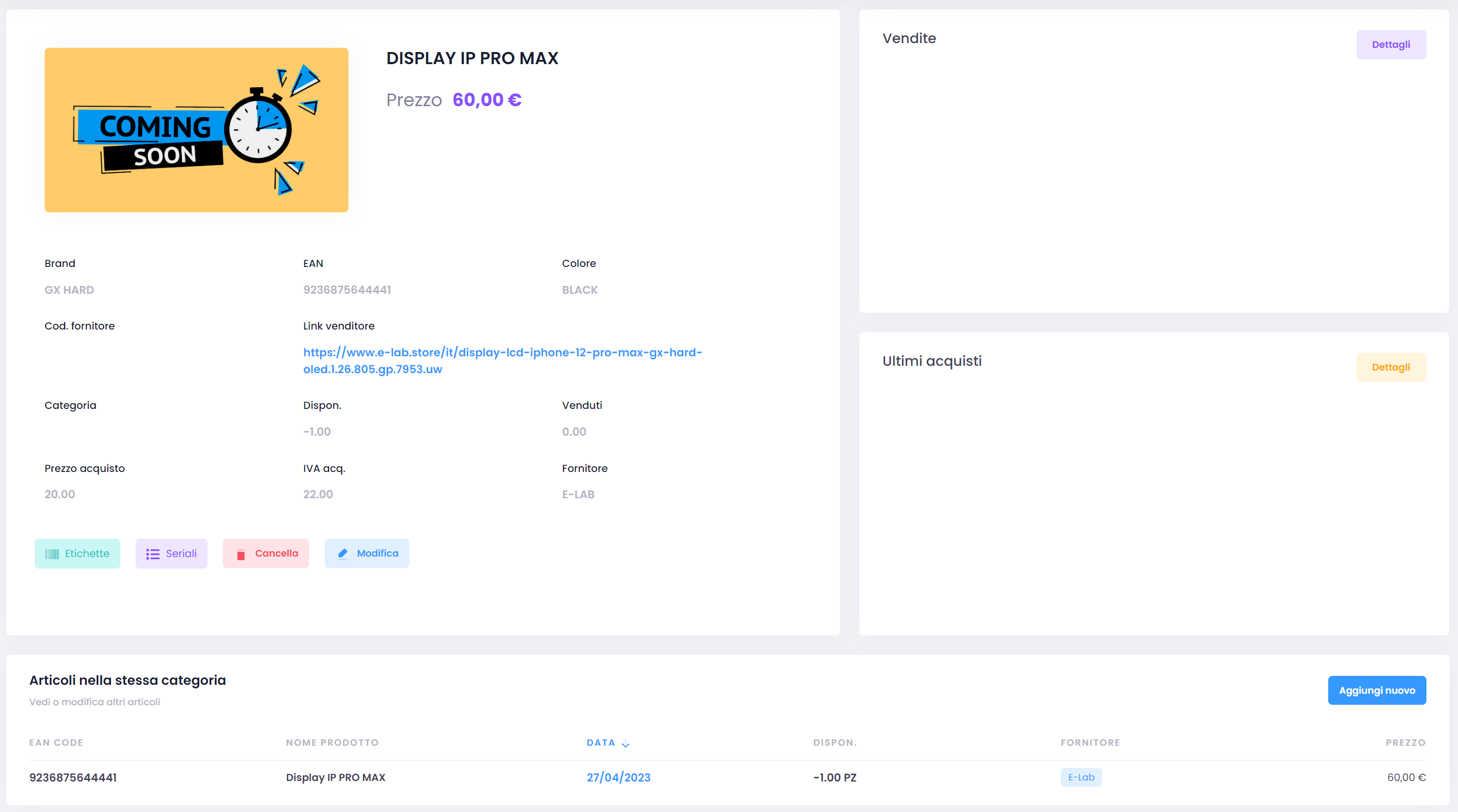Sort table by PREZZO header

click(x=1405, y=743)
